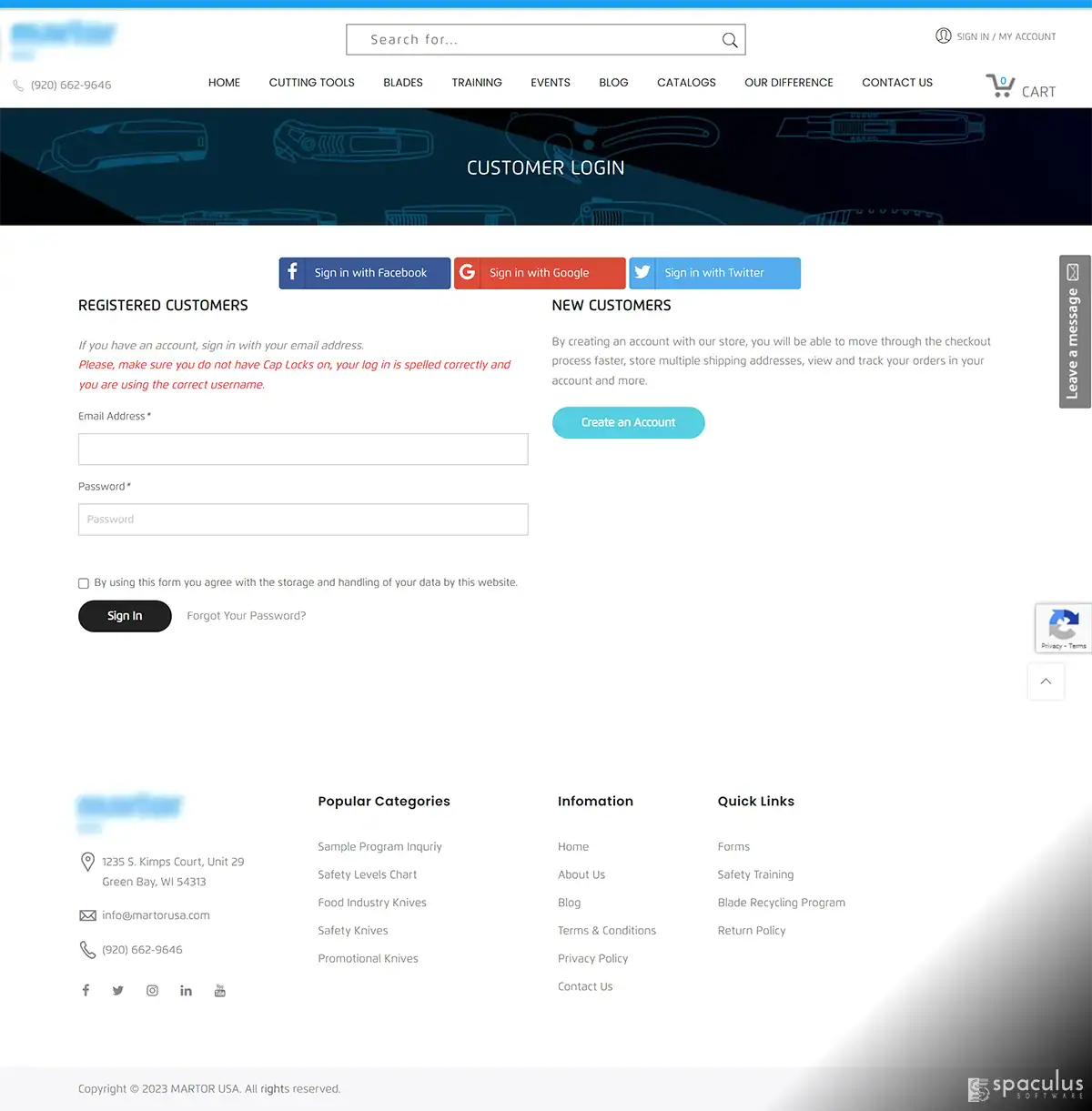Click the blurred logo in footer
The height and width of the screenshot is (1111, 1092).
(130, 812)
